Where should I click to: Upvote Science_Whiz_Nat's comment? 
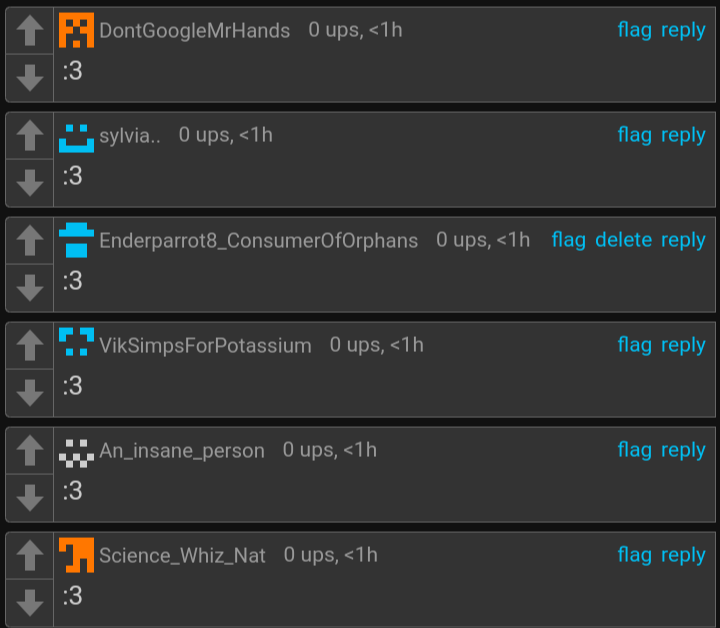pyautogui.click(x=30, y=556)
